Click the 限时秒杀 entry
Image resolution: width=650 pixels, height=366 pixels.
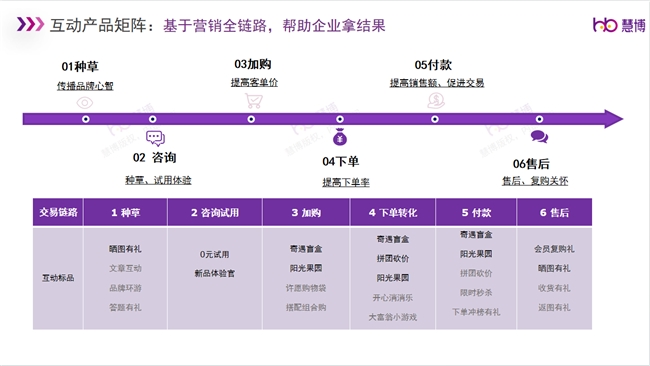click(476, 293)
